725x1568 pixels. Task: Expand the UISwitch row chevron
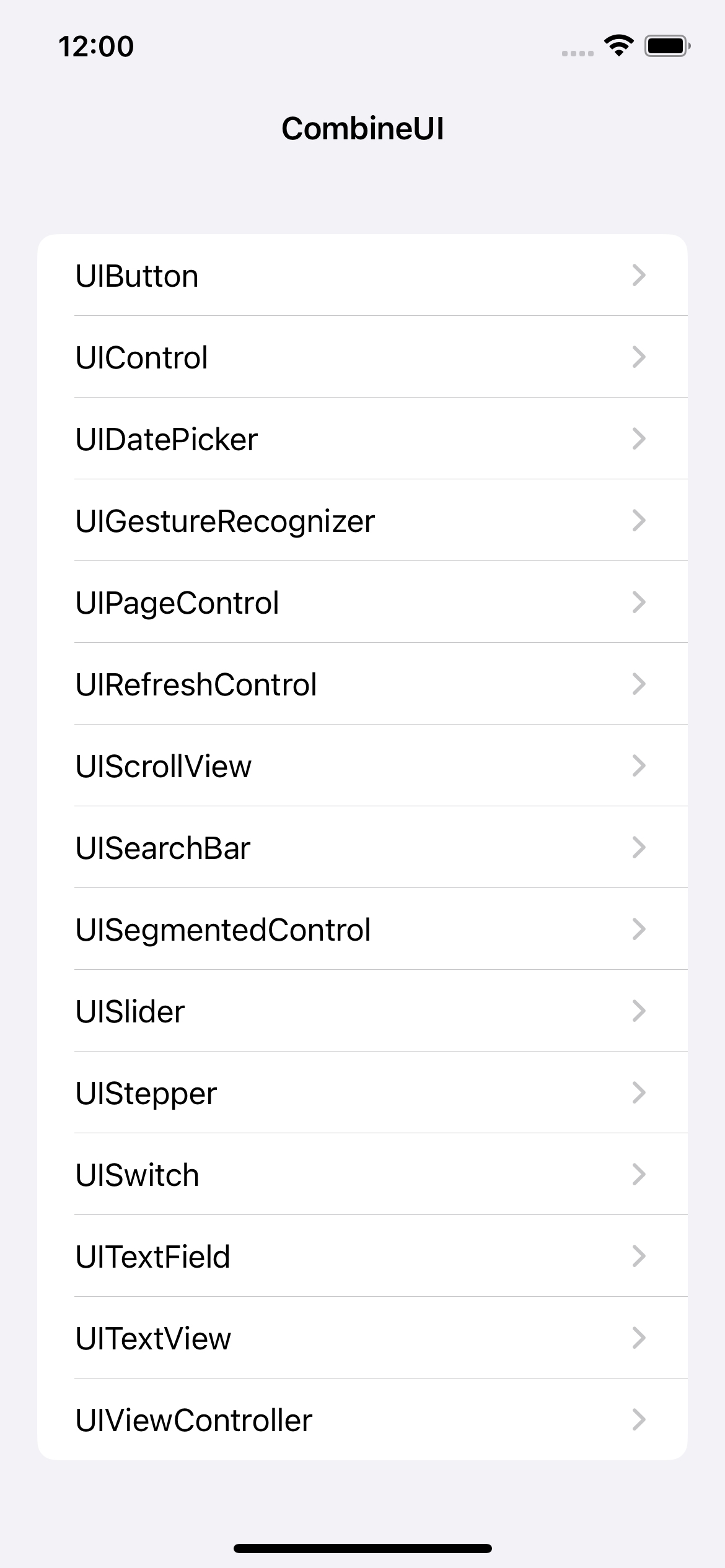(639, 1174)
